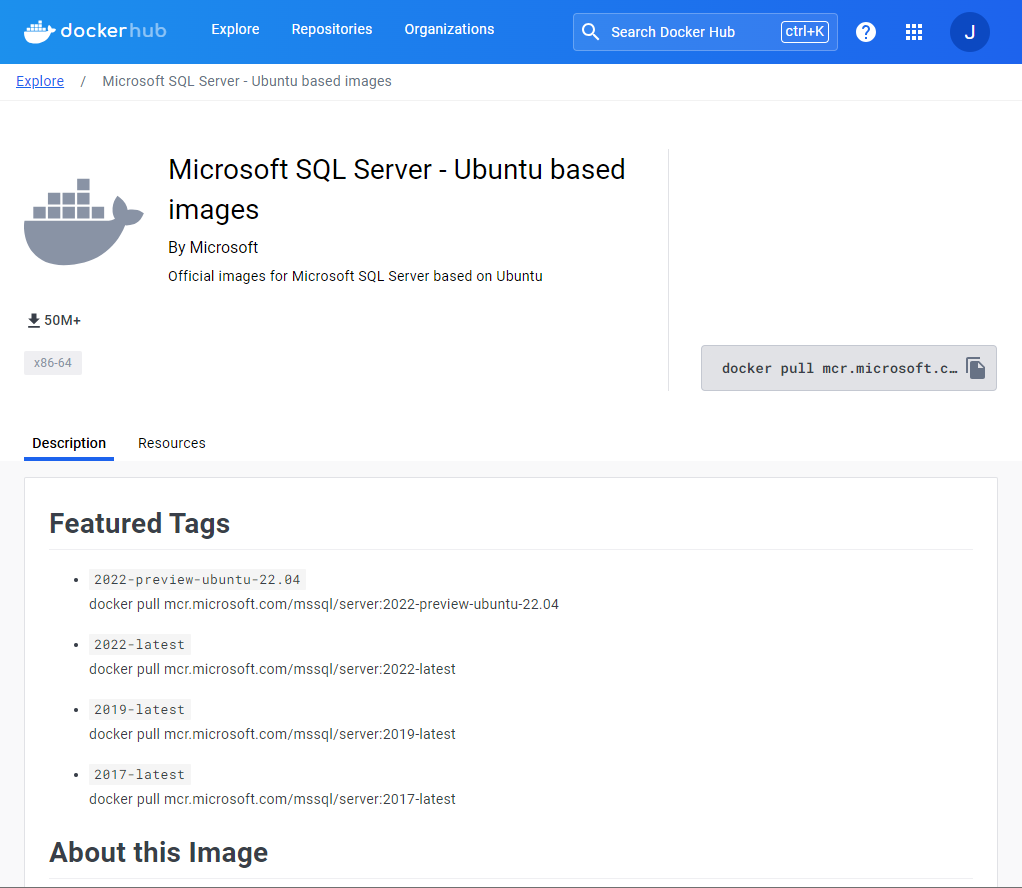The image size is (1022, 888).
Task: Click the magnifier search icon
Action: pyautogui.click(x=590, y=32)
